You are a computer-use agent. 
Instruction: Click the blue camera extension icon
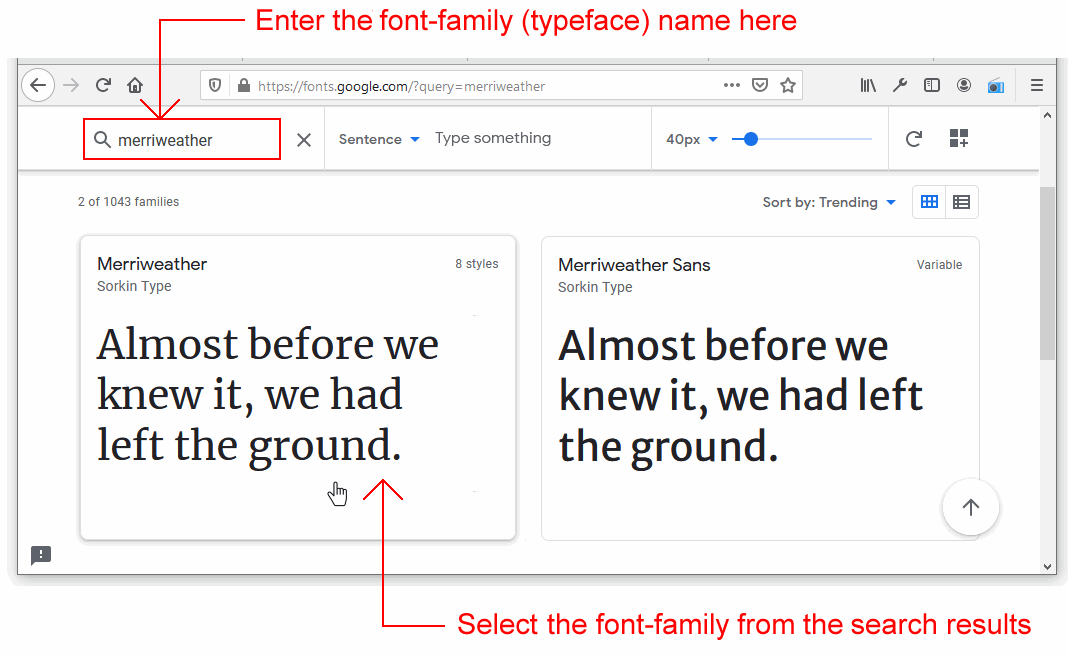click(996, 86)
